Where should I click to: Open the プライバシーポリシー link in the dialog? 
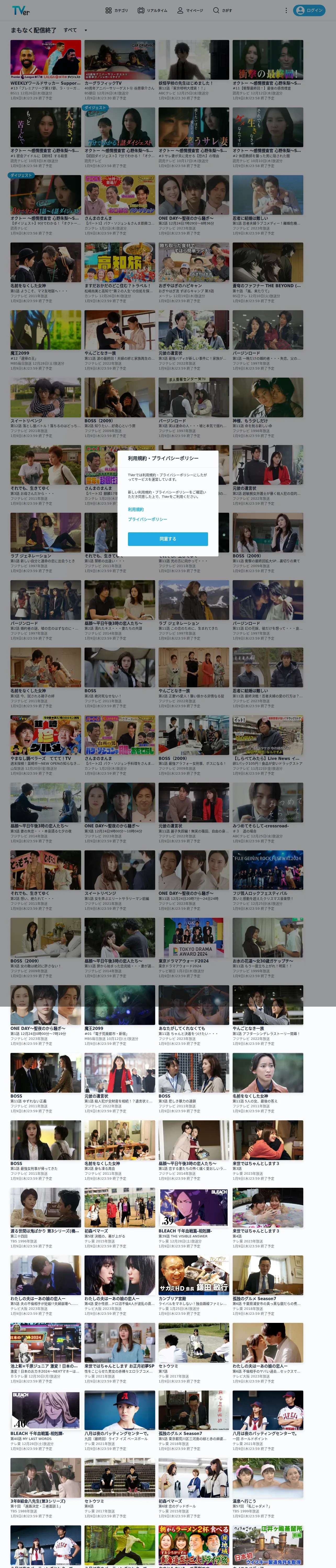148,519
